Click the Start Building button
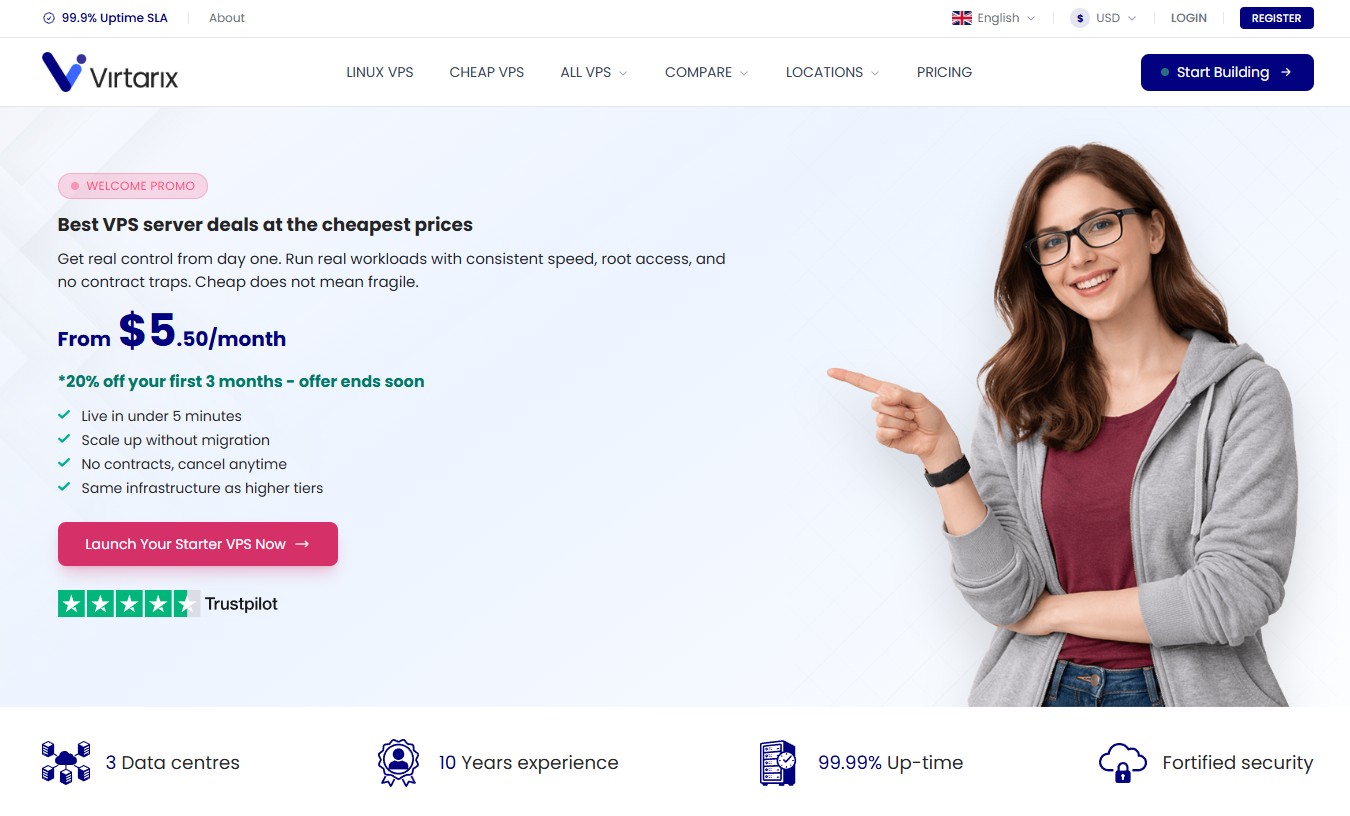This screenshot has width=1350, height=816. coord(1227,72)
